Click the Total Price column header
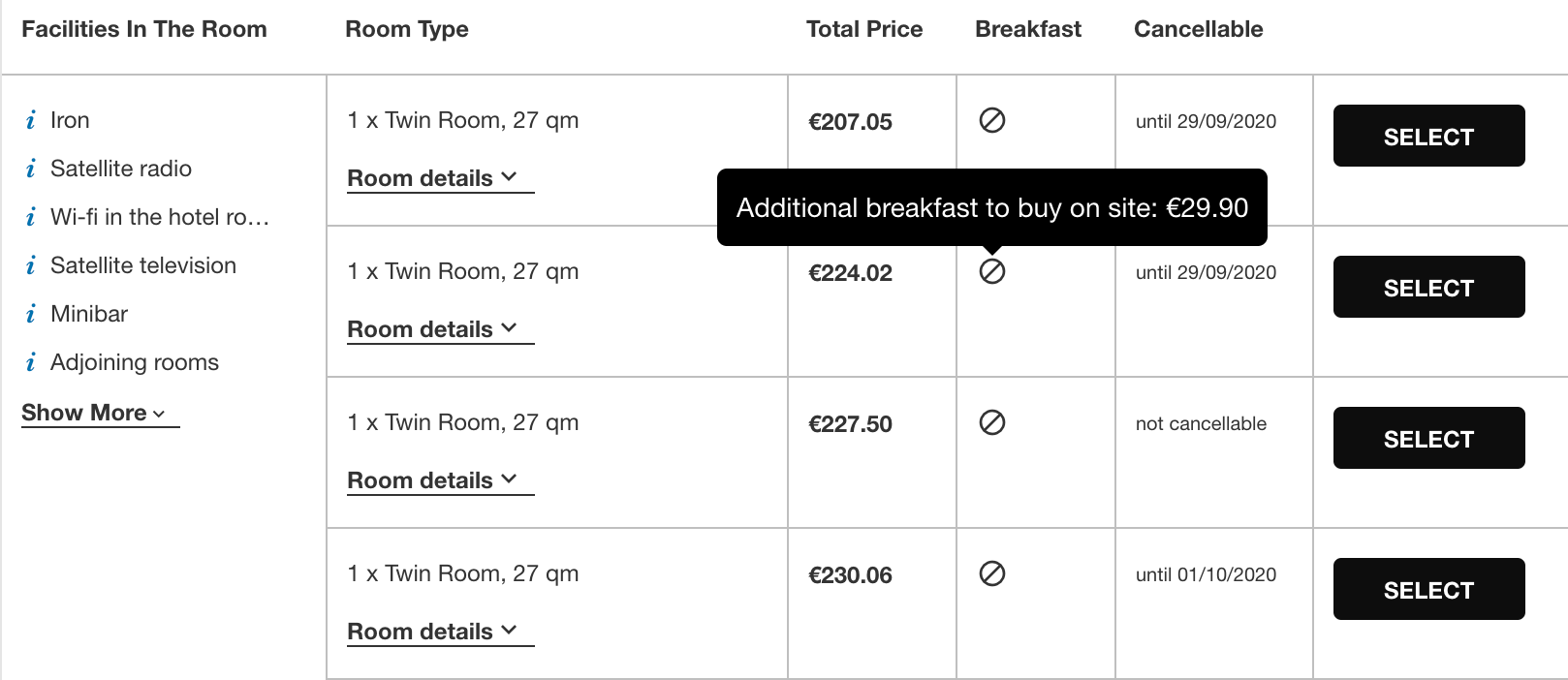This screenshot has height=680, width=1568. pos(864,29)
